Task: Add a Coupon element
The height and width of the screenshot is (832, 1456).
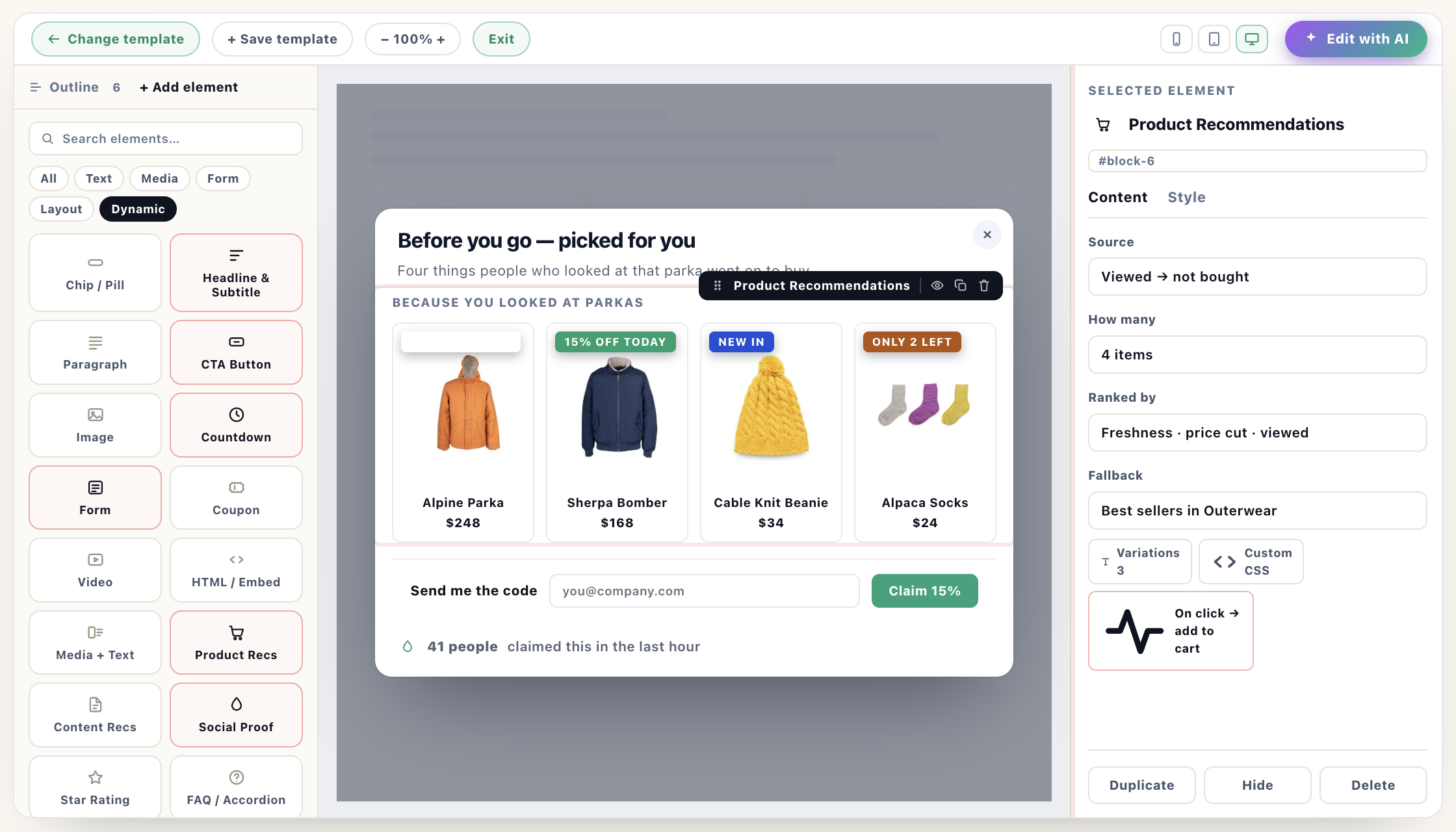Action: pos(236,498)
